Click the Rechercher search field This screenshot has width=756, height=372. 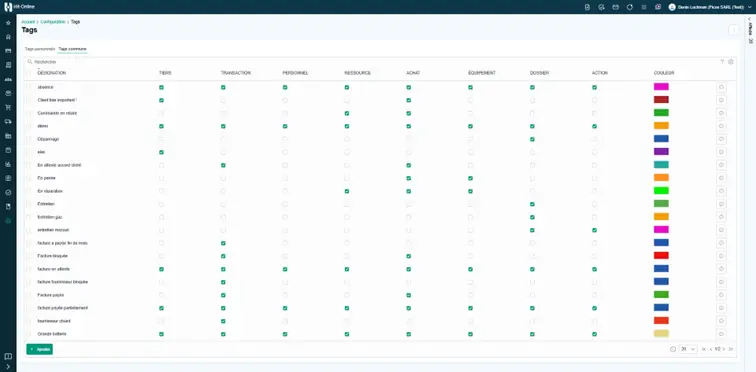coord(371,62)
